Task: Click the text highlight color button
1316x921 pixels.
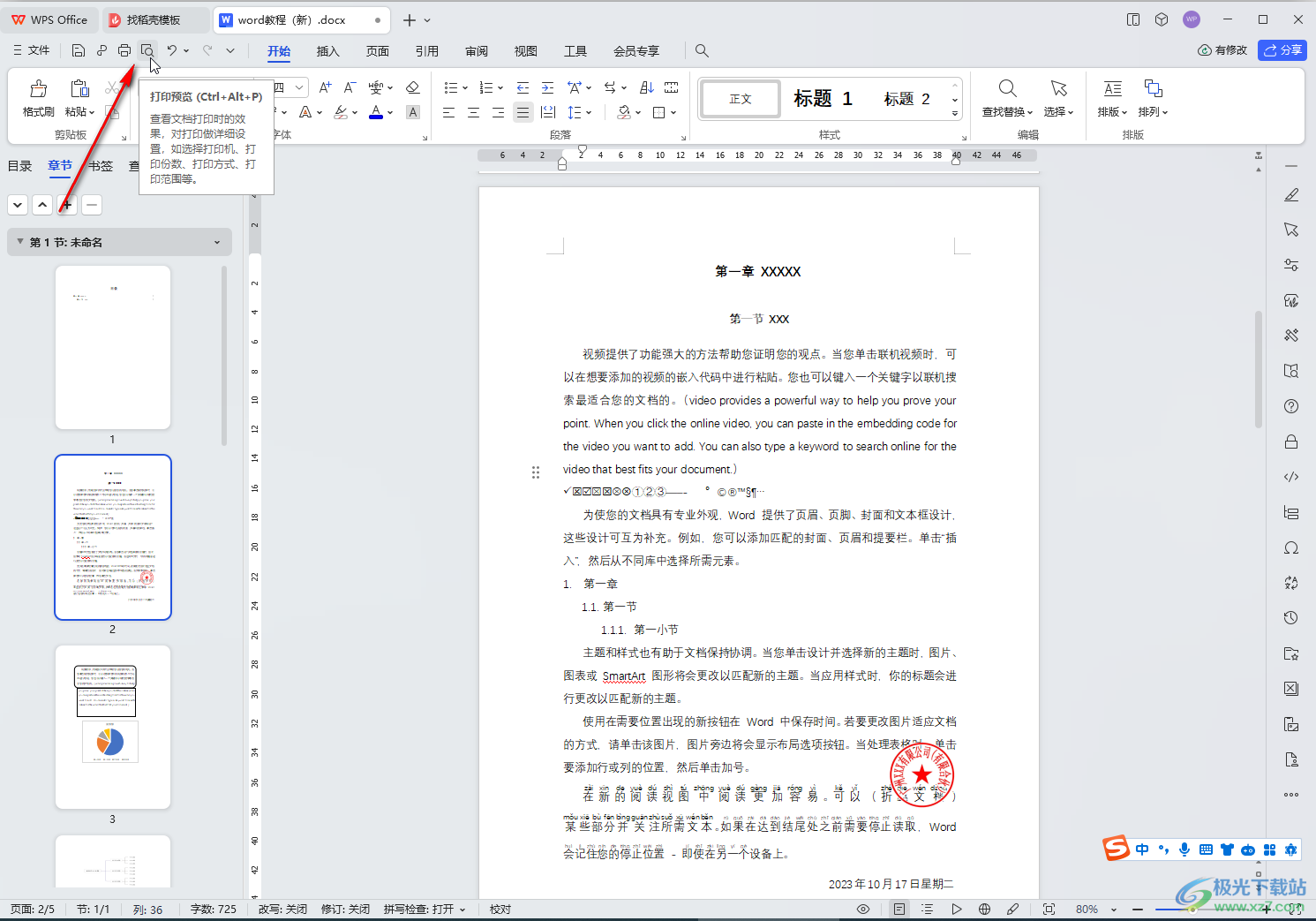Action: [341, 112]
